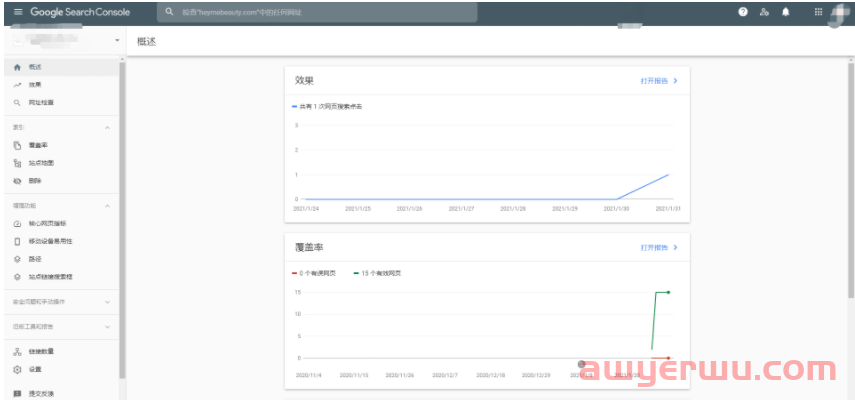Click the gauge icon for 核心网页指标
The image size is (855, 400).
17,223
